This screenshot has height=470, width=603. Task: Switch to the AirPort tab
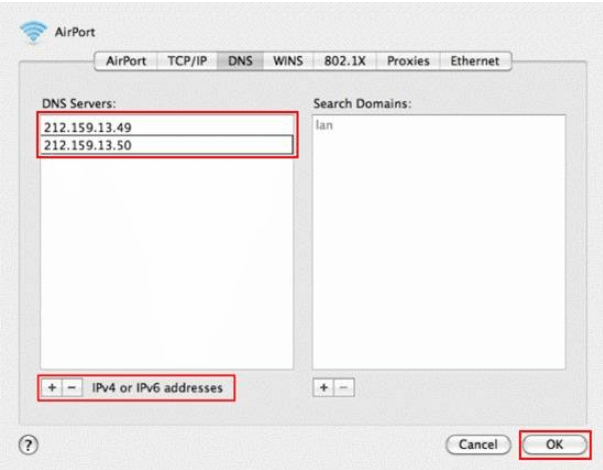coord(126,61)
